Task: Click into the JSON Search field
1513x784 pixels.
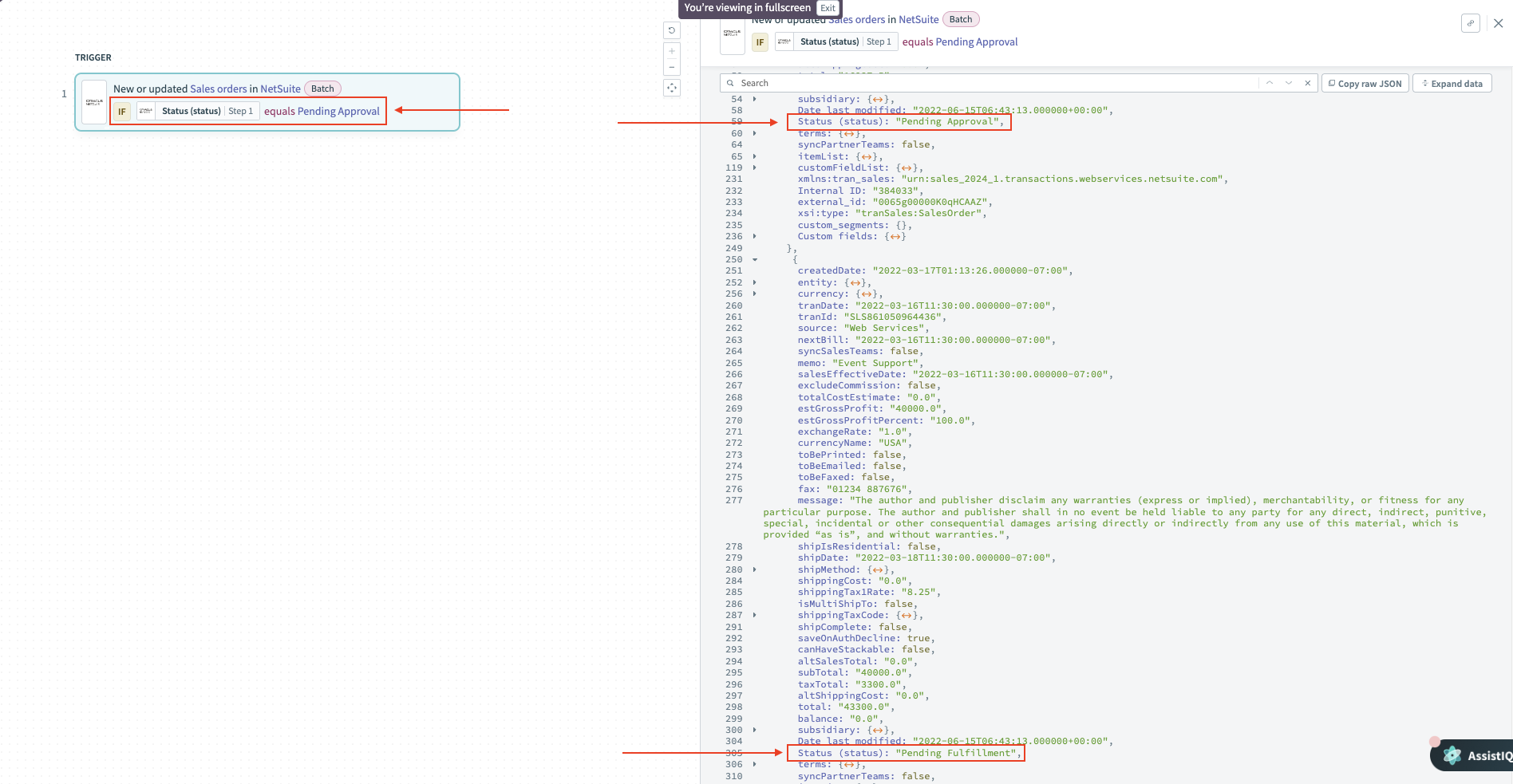Action: (x=990, y=83)
